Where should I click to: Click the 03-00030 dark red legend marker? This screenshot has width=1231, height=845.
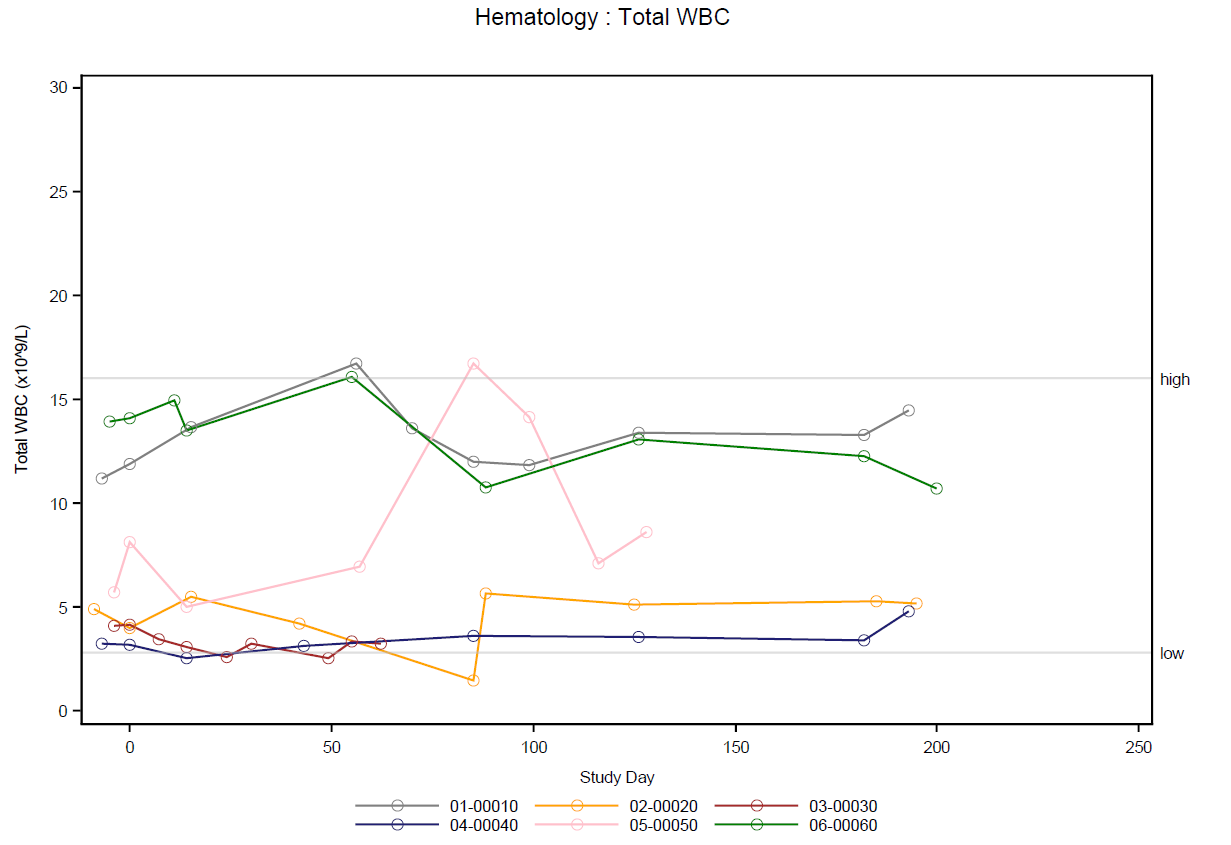[757, 806]
